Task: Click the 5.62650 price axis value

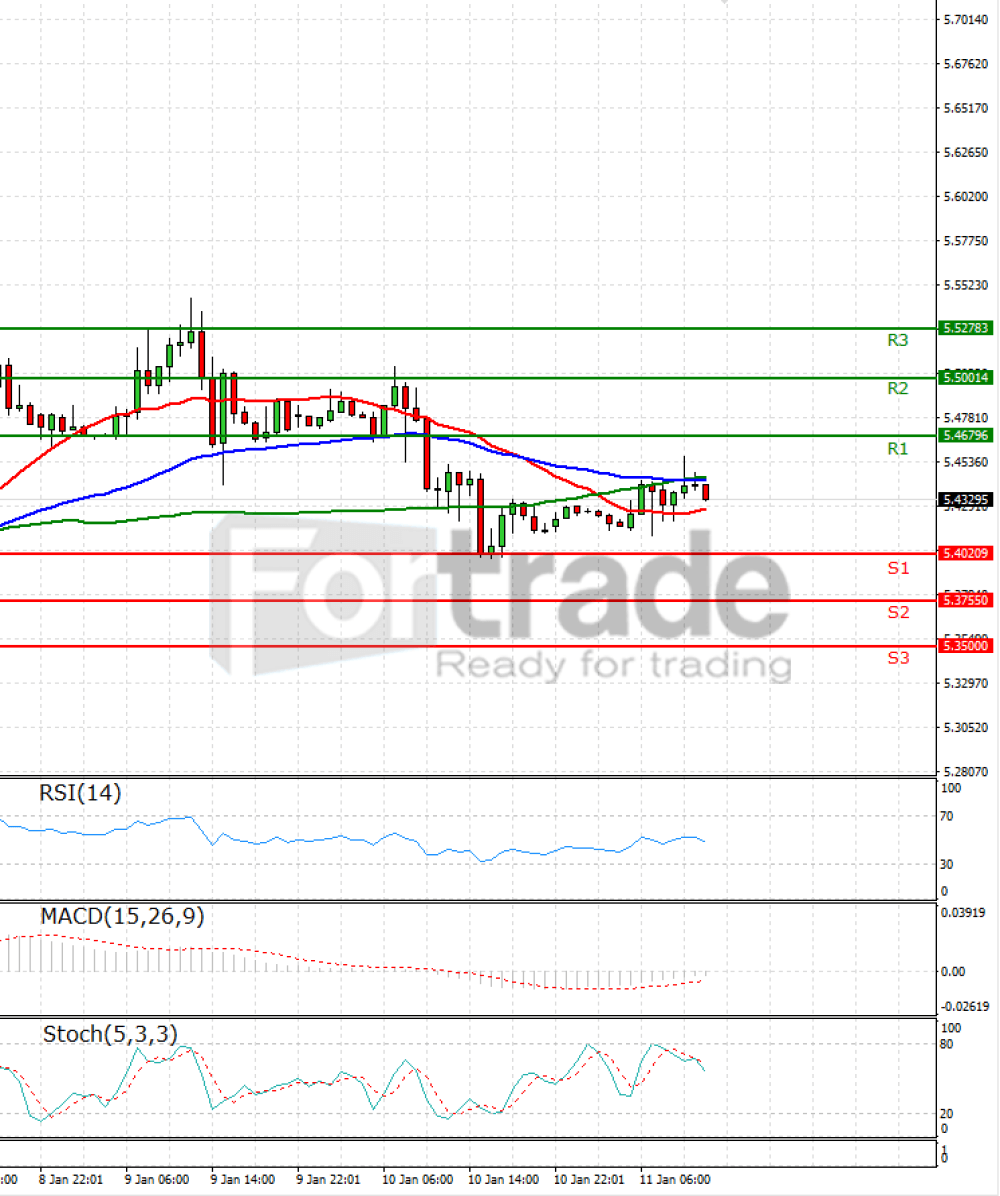Action: coord(966,153)
